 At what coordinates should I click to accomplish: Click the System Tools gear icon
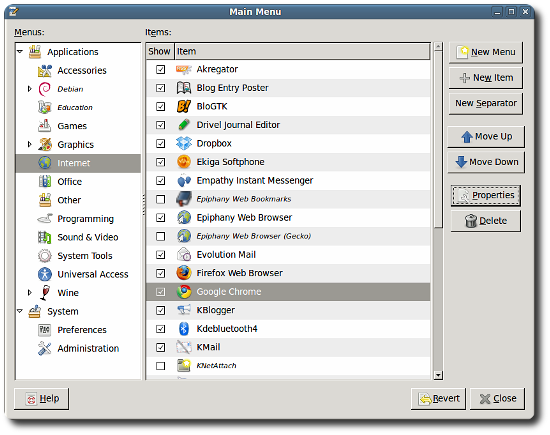(45, 256)
